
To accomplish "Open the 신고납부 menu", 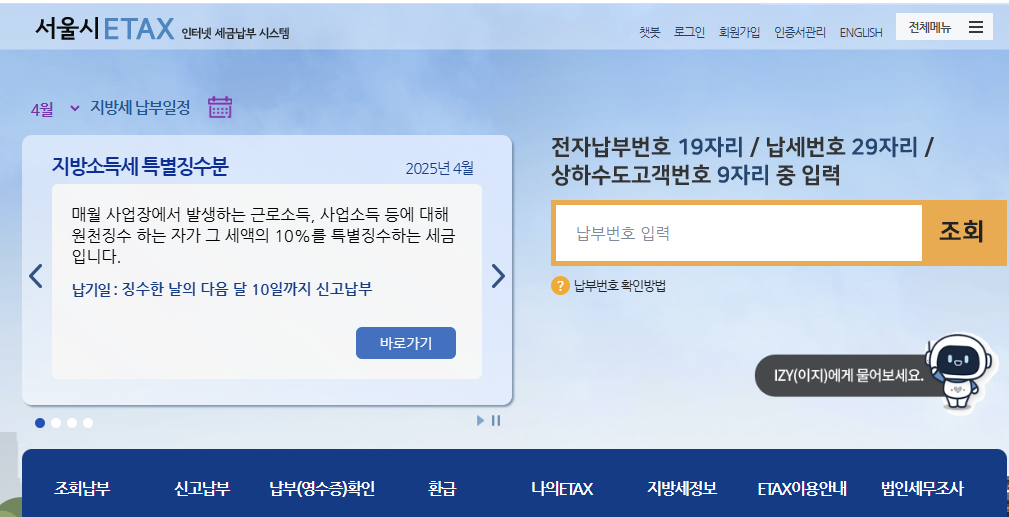I will (201, 489).
